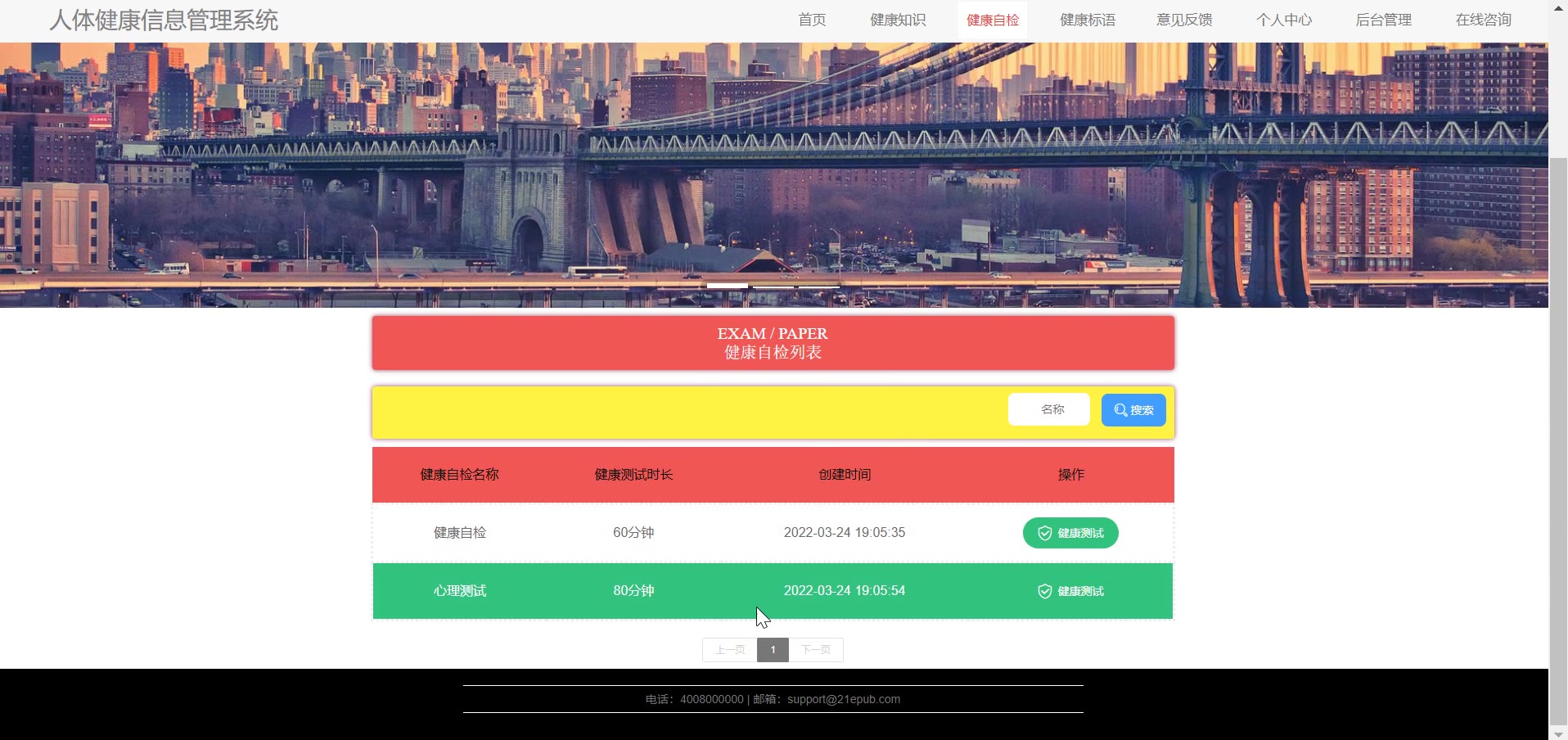The image size is (1568, 740).
Task: Focus the 名称 search input field
Action: [x=1049, y=409]
